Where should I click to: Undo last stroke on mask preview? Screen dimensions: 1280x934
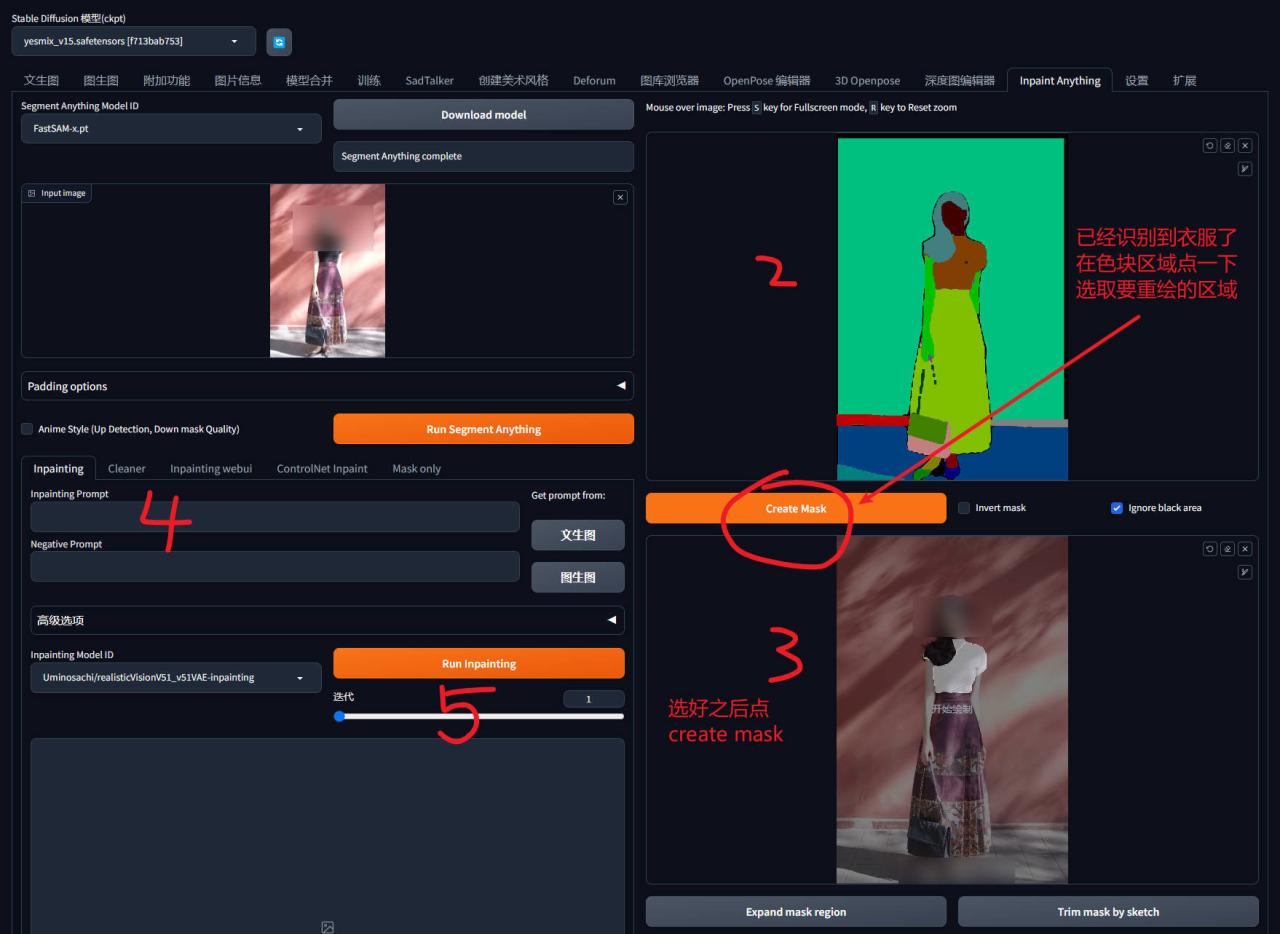pos(1210,549)
